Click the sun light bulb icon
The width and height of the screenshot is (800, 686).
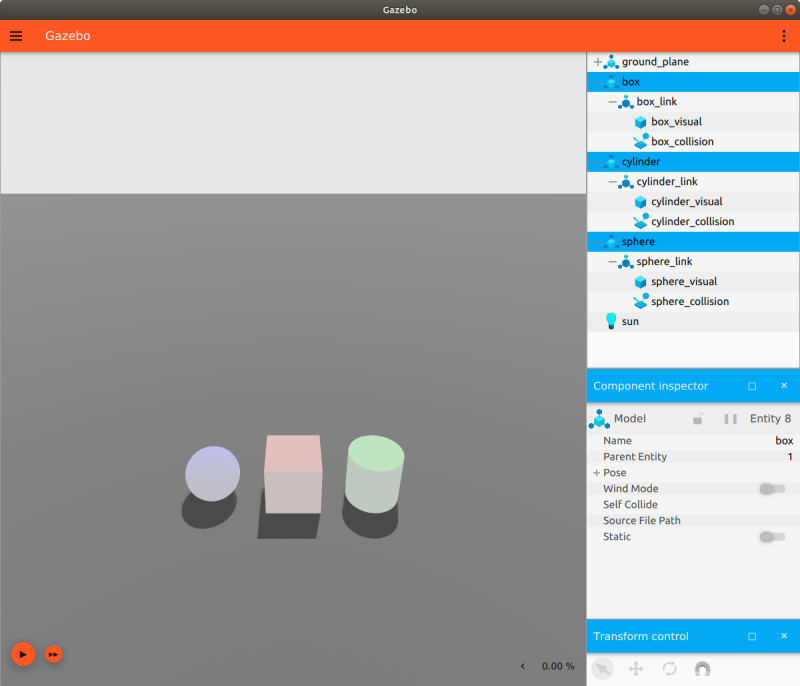tap(611, 321)
